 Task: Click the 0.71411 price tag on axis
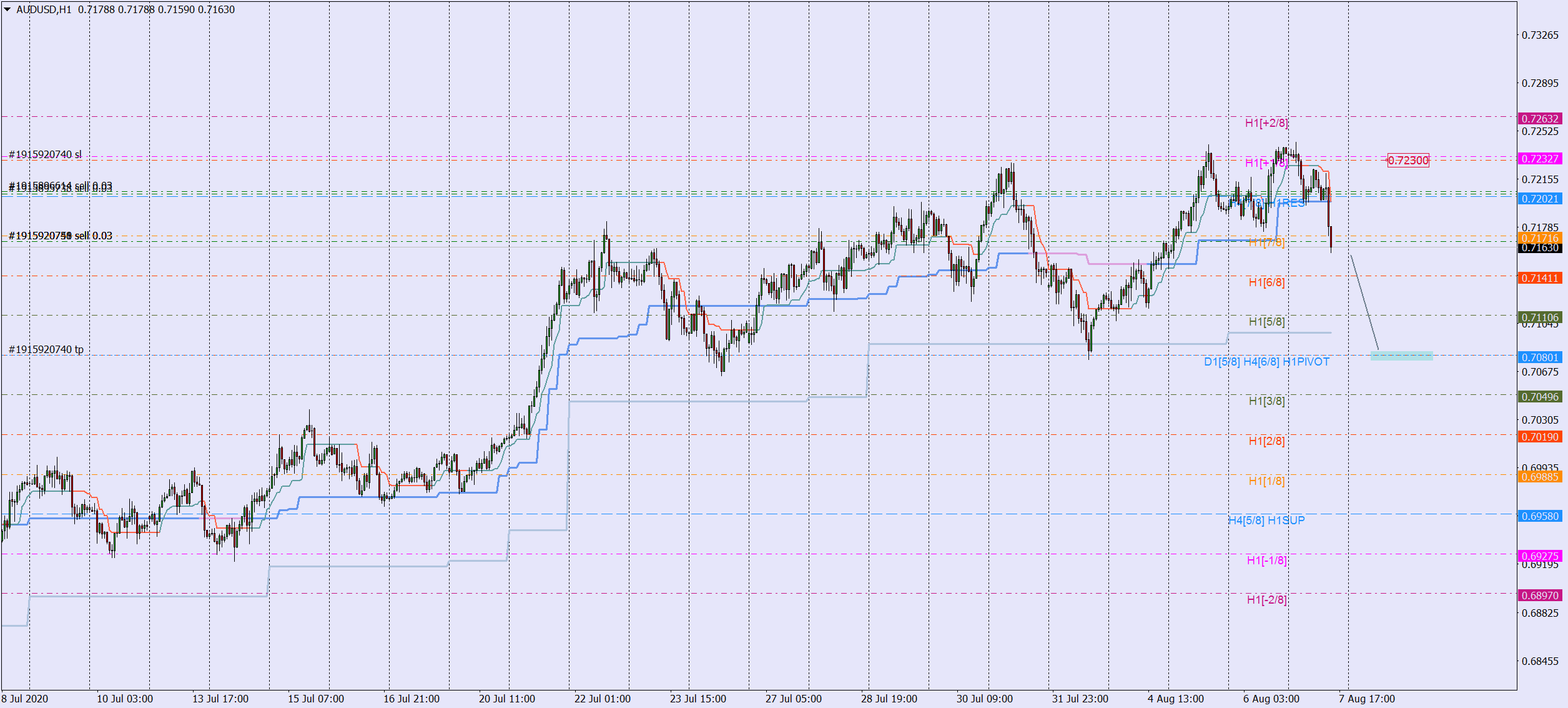point(1540,278)
